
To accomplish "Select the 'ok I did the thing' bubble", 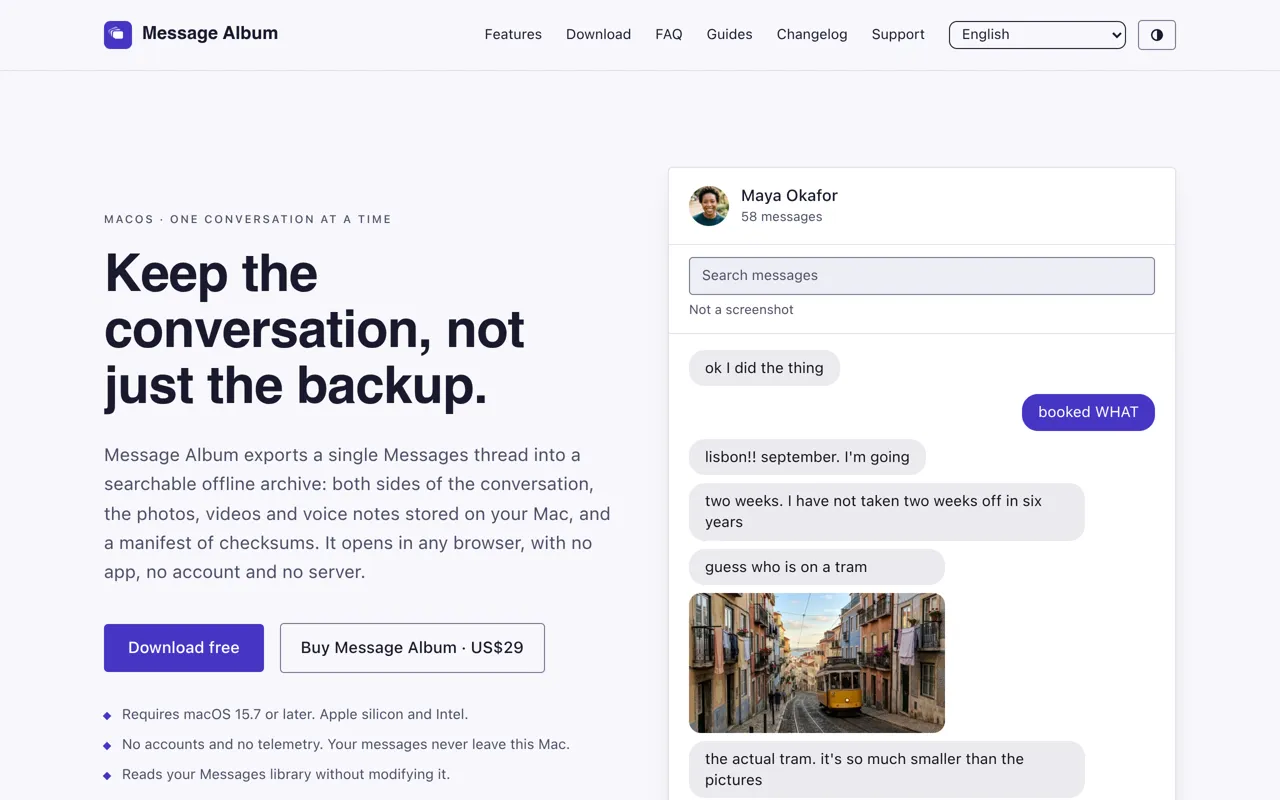I will point(764,368).
